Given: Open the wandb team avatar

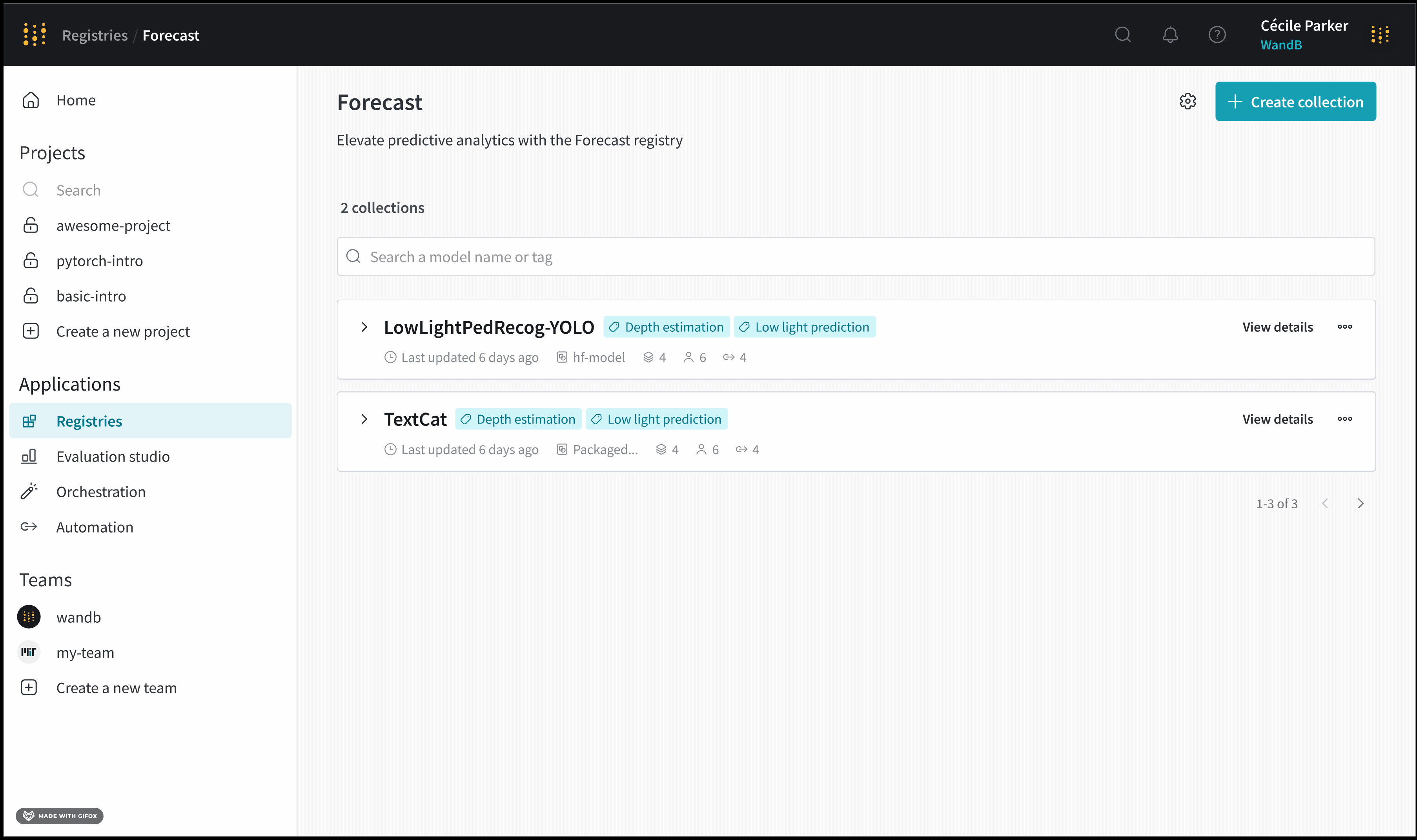Looking at the screenshot, I should [x=29, y=617].
